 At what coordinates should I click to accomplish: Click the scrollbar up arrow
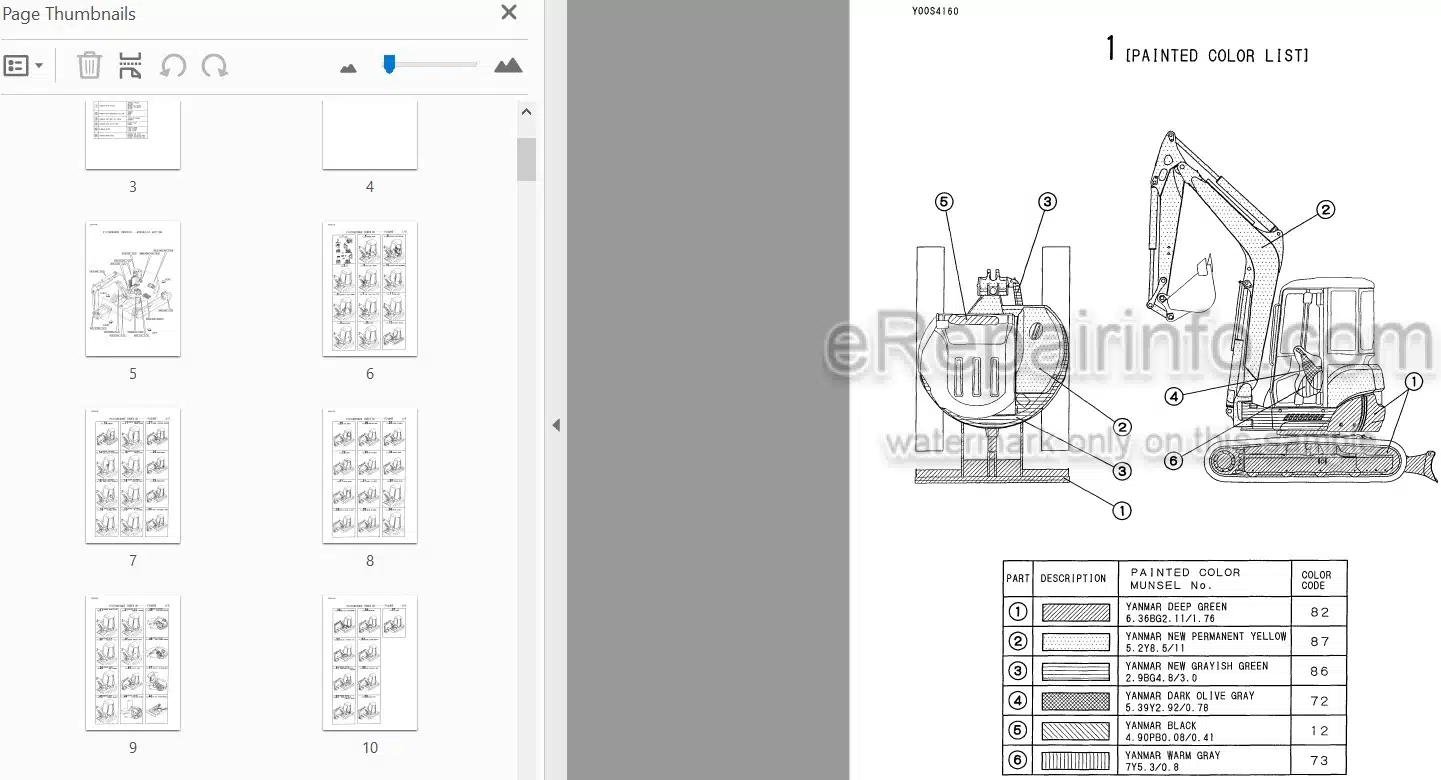click(x=527, y=113)
